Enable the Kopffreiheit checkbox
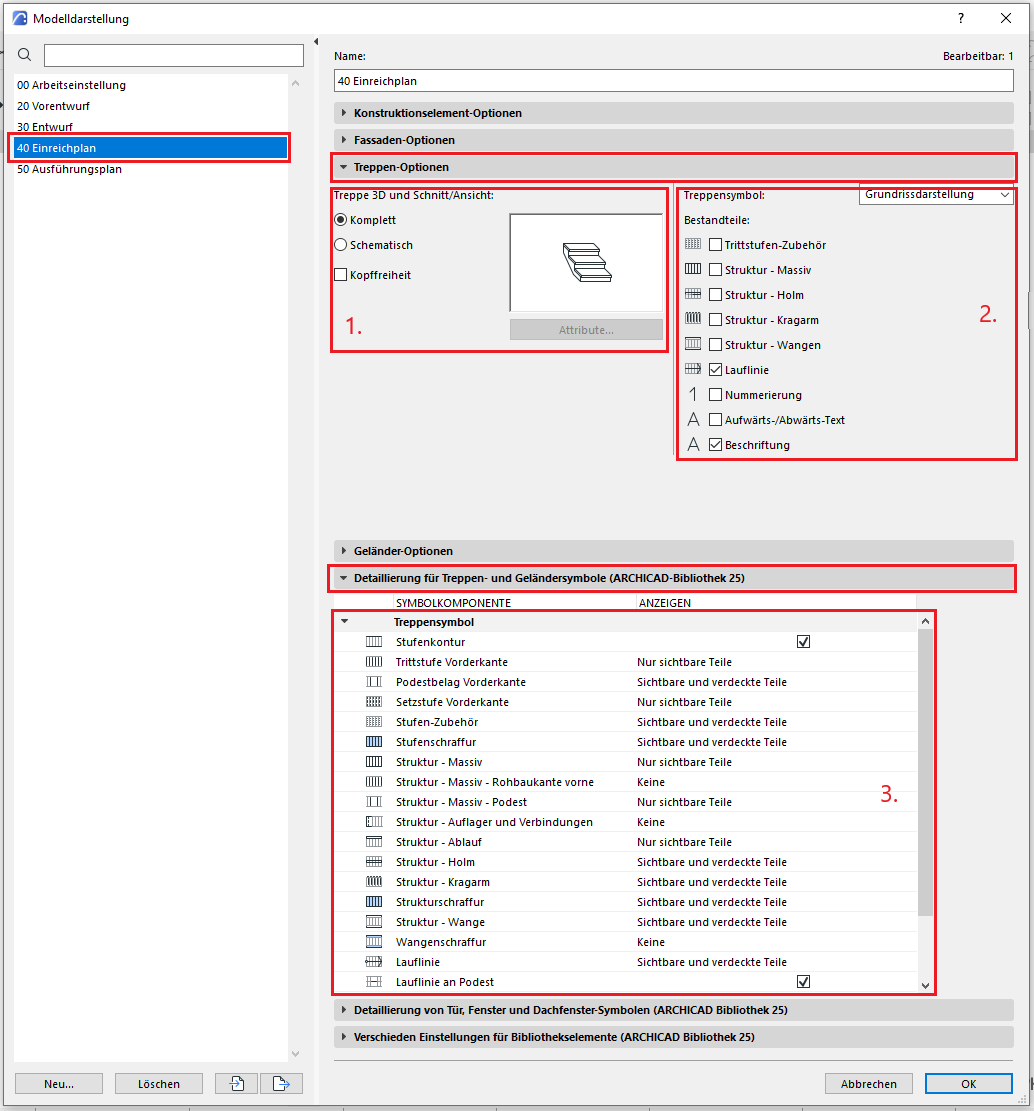 pyautogui.click(x=341, y=275)
